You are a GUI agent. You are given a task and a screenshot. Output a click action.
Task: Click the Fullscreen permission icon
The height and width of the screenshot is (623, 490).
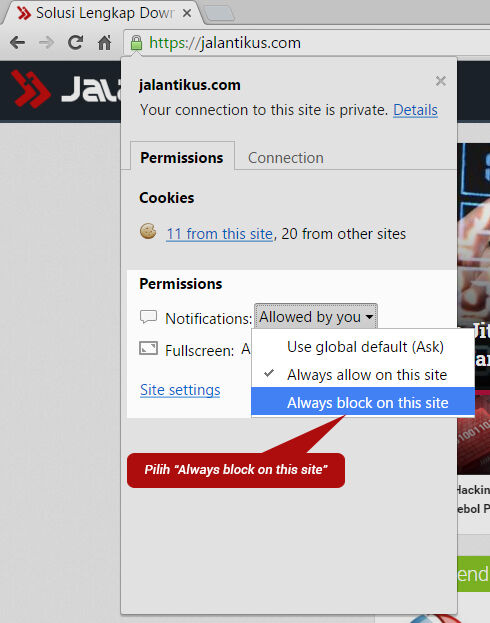click(x=148, y=348)
